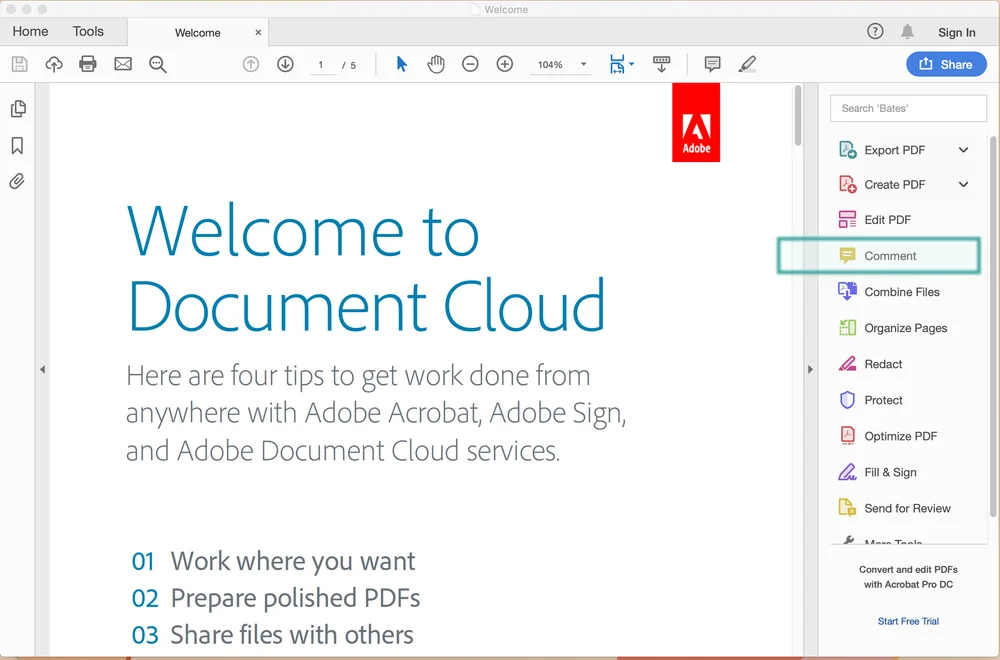Screen dimensions: 1000x660
Task: Toggle the Bookmarks sidebar panel
Action: coord(18,145)
